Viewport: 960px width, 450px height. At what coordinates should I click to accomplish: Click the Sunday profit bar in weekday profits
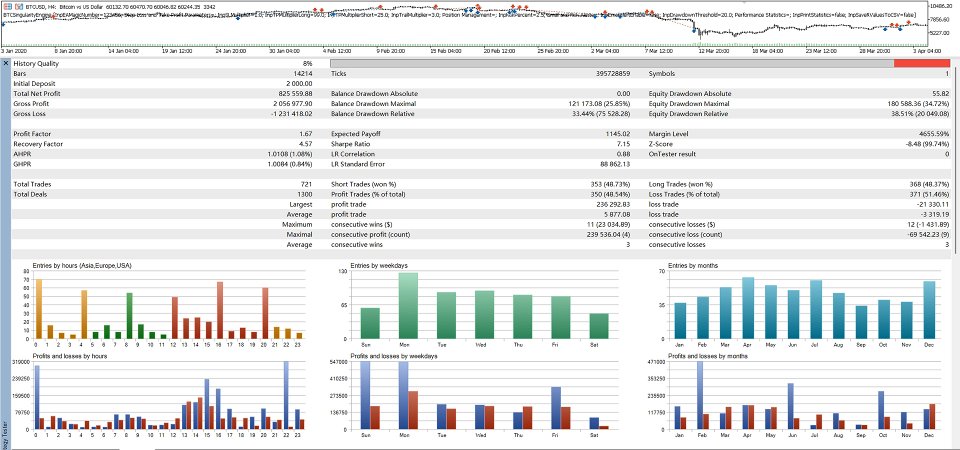tap(365, 396)
